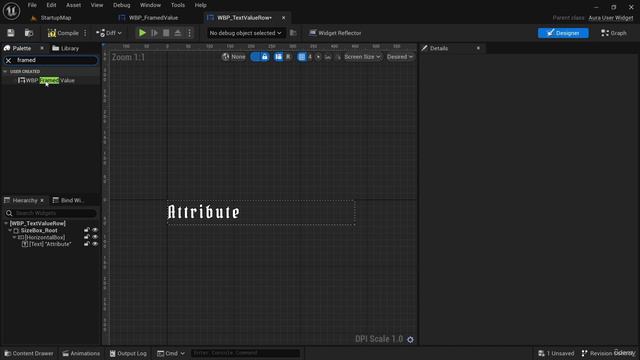Compile the widget blueprint

click(63, 33)
